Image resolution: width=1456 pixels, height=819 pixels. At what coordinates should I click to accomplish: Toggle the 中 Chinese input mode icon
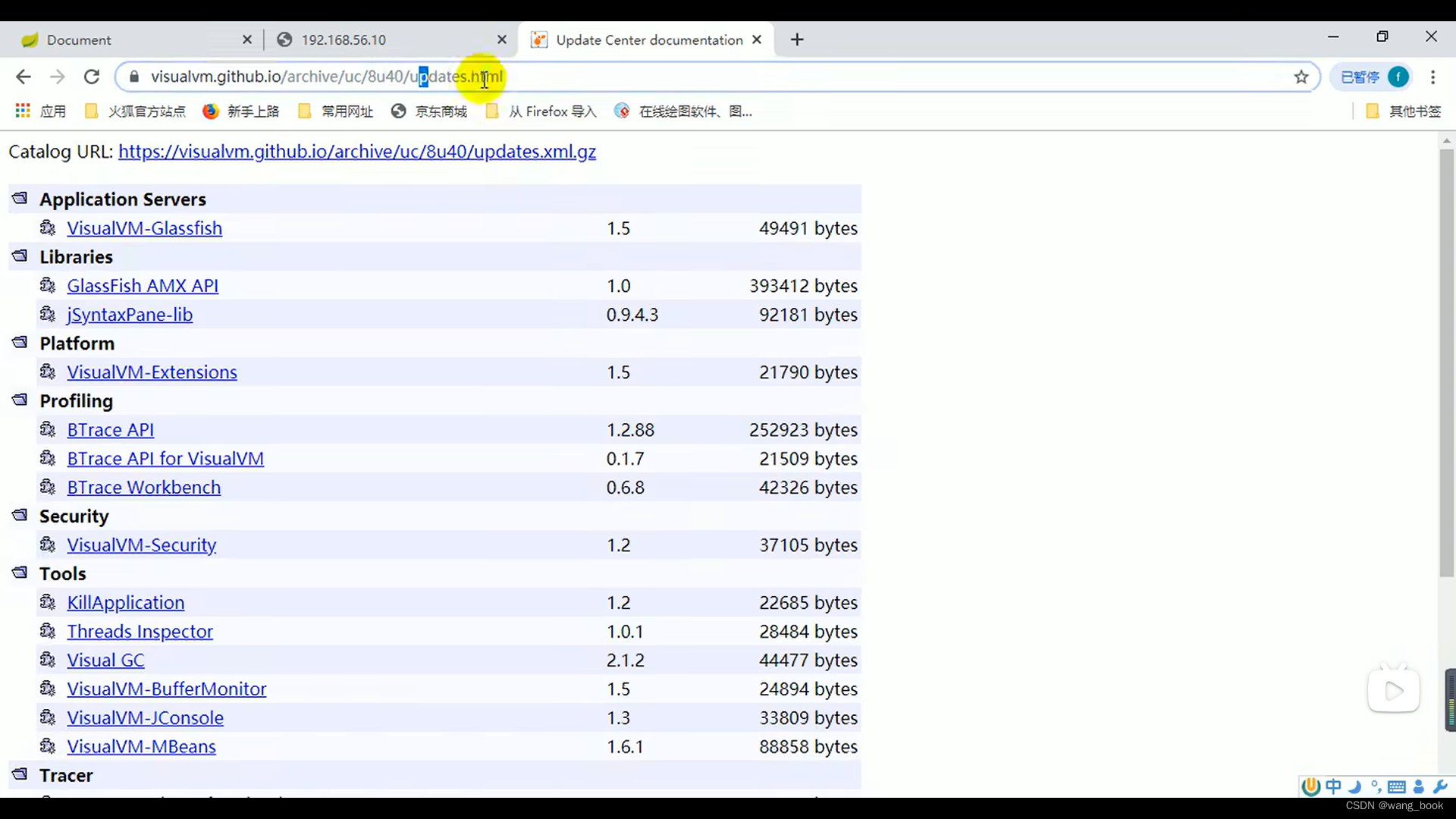tap(1333, 786)
